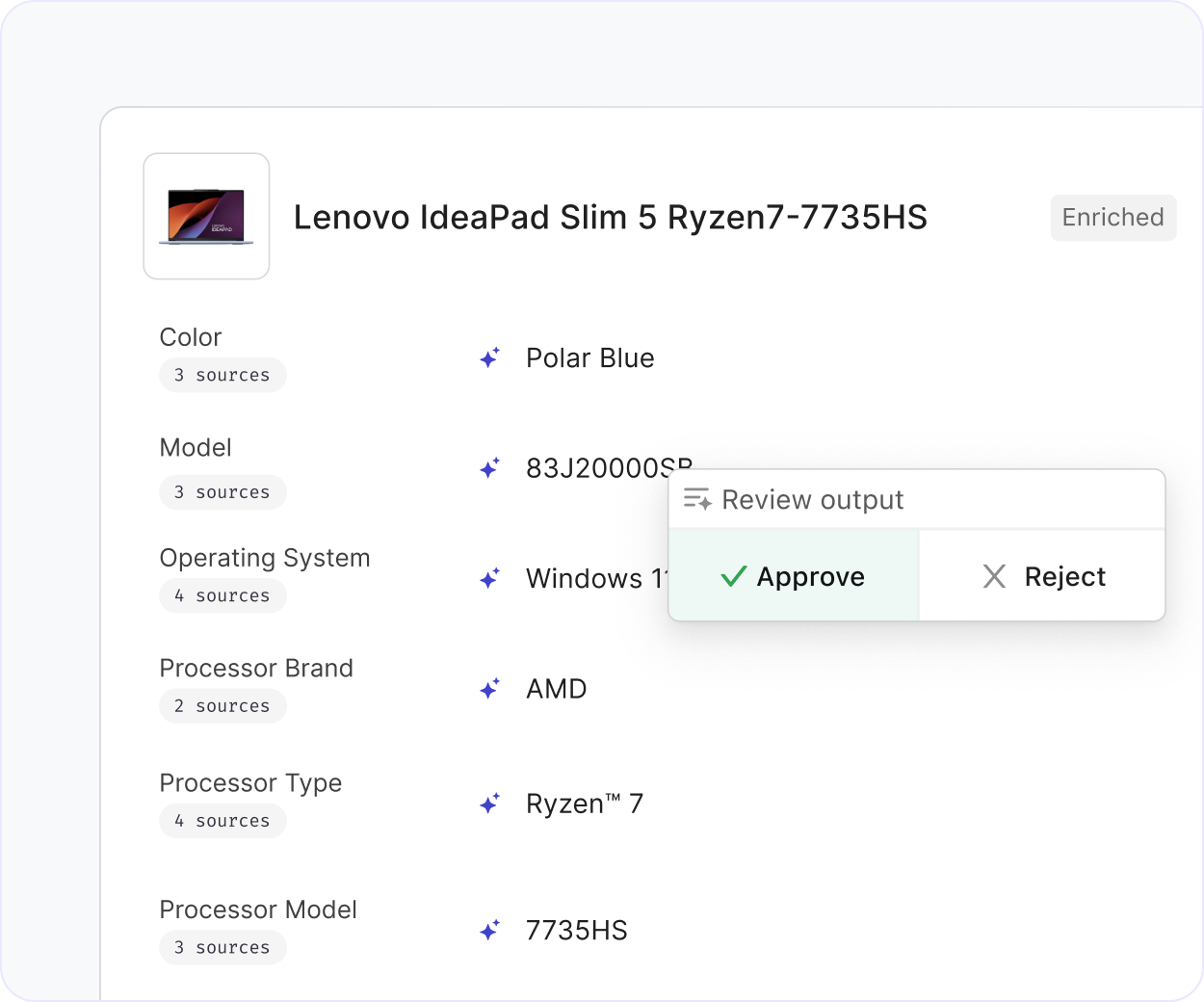Click the green checkmark icon on Approve
The width and height of the screenshot is (1204, 1002).
(x=734, y=576)
